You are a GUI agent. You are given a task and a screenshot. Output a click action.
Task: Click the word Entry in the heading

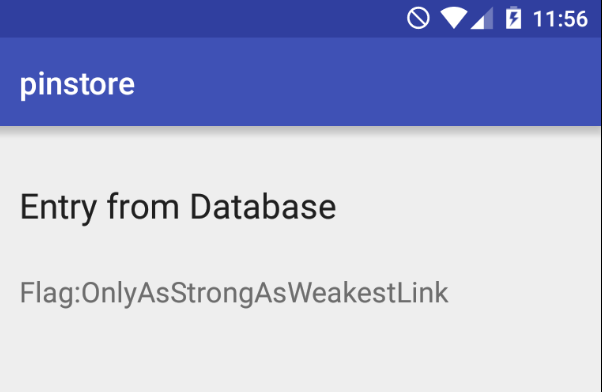[58, 208]
